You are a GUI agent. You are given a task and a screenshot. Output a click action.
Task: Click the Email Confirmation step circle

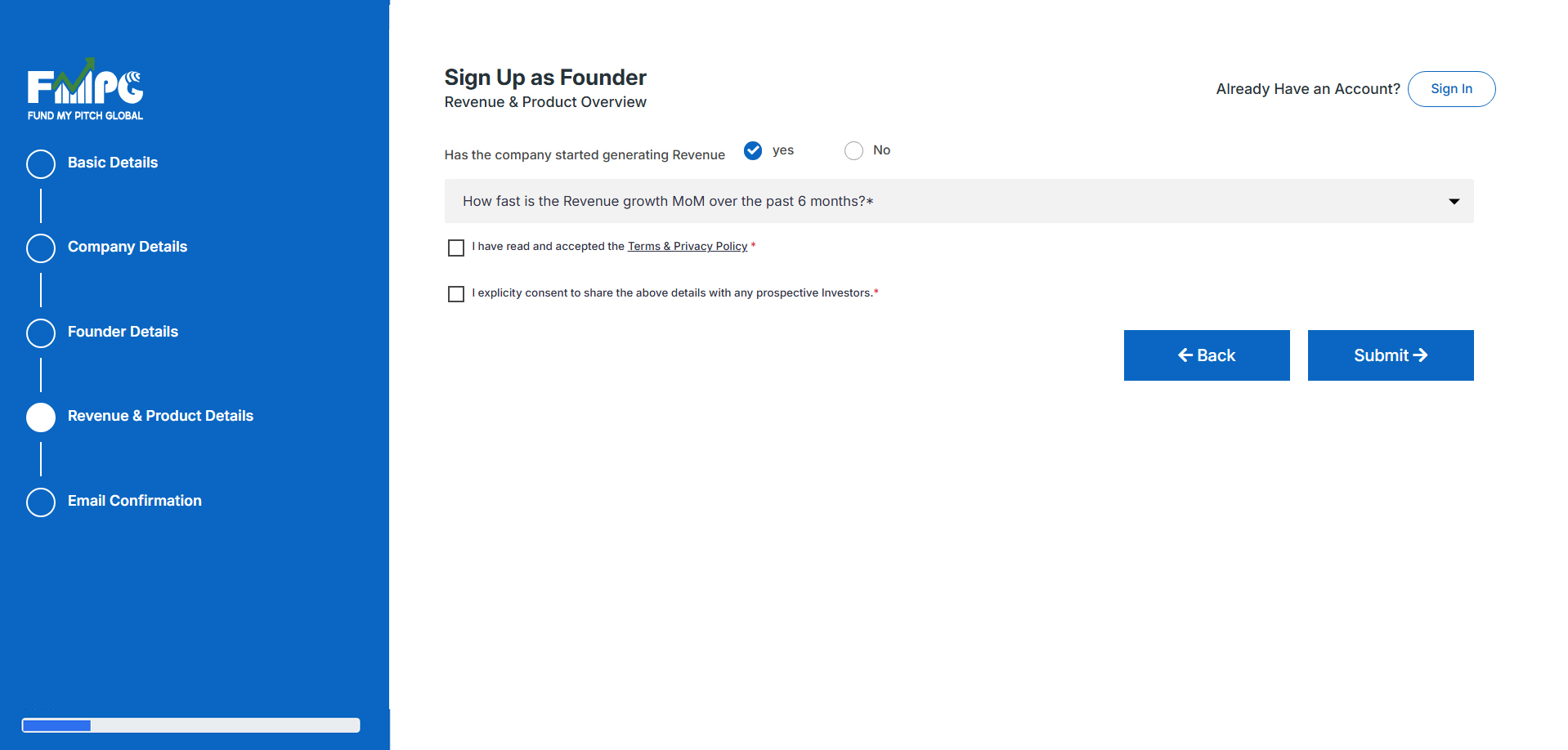[41, 502]
